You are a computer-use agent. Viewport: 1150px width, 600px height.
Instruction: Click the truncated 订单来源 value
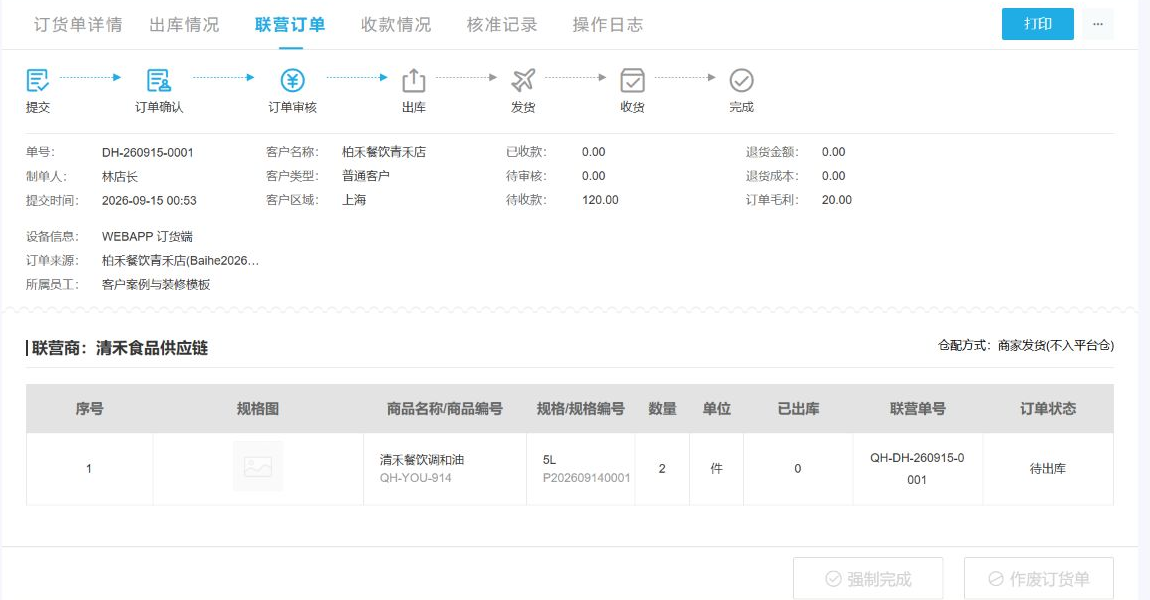pos(180,260)
